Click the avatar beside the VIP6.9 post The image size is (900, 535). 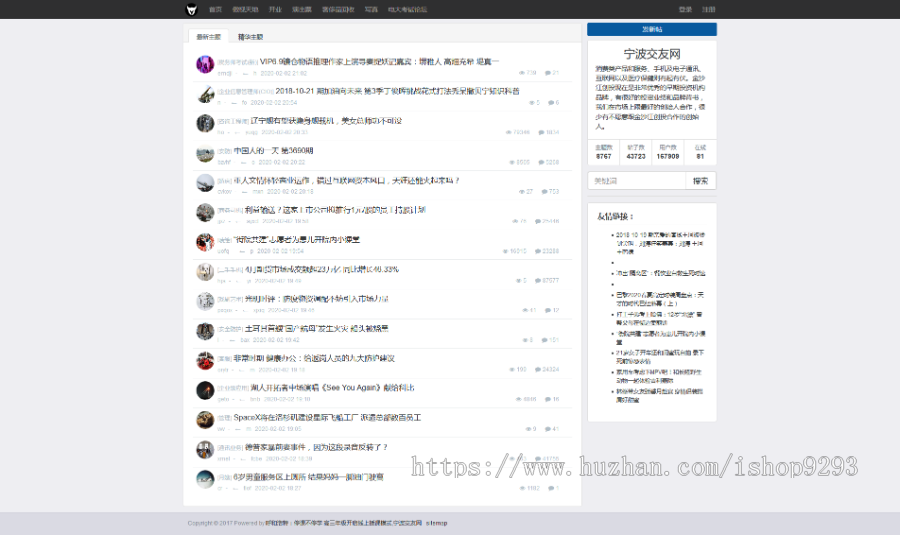205,64
